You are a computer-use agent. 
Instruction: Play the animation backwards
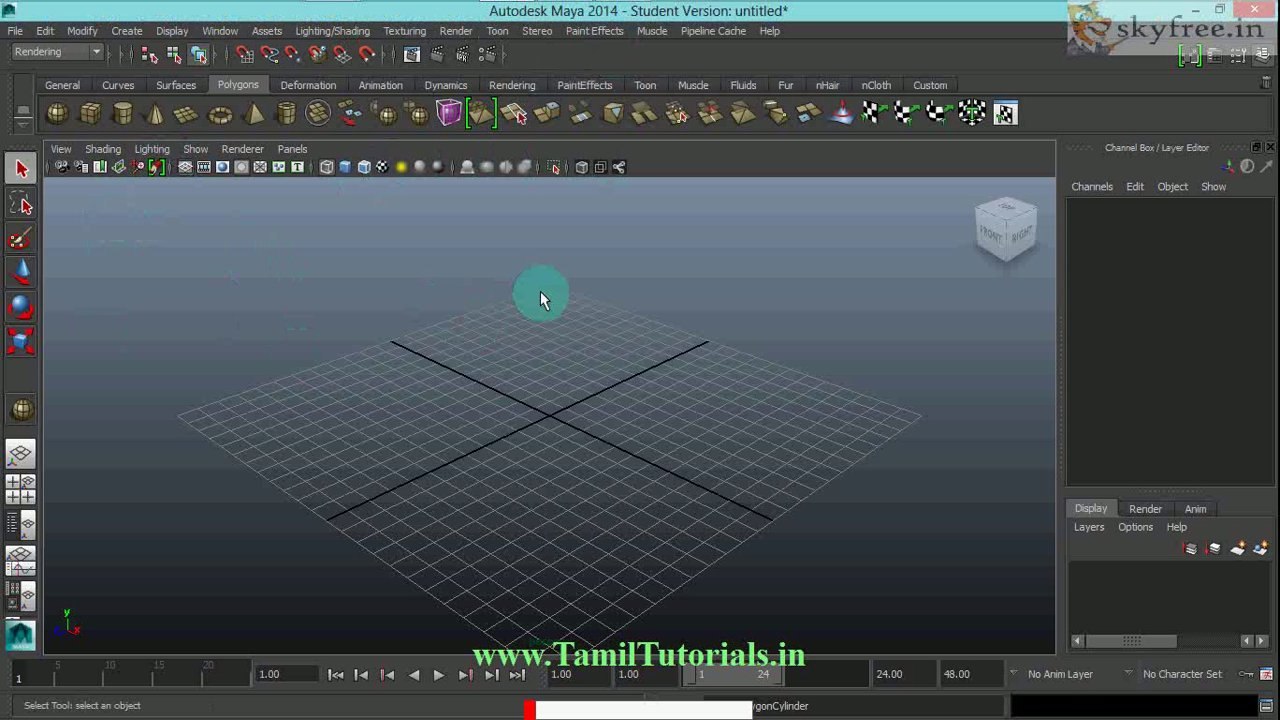(413, 675)
